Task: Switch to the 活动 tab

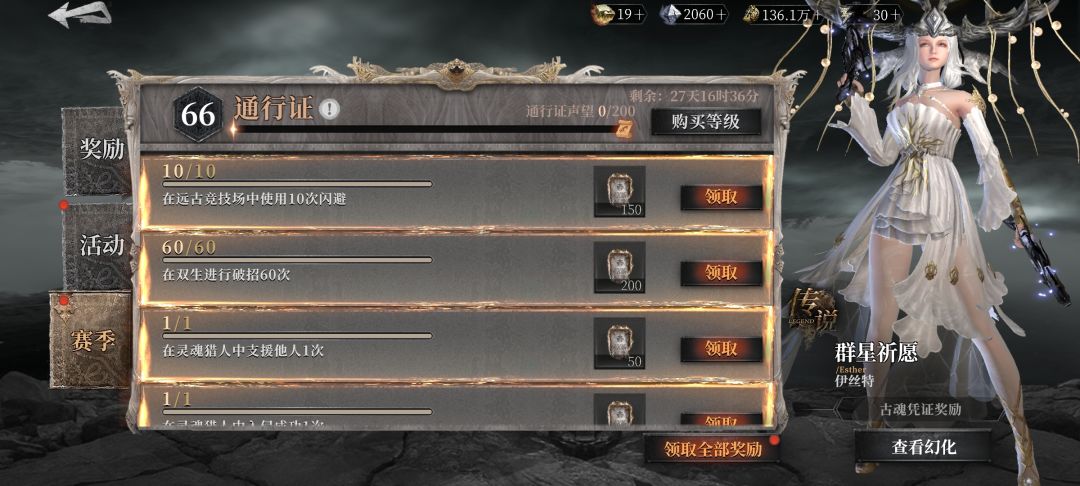Action: pos(100,246)
